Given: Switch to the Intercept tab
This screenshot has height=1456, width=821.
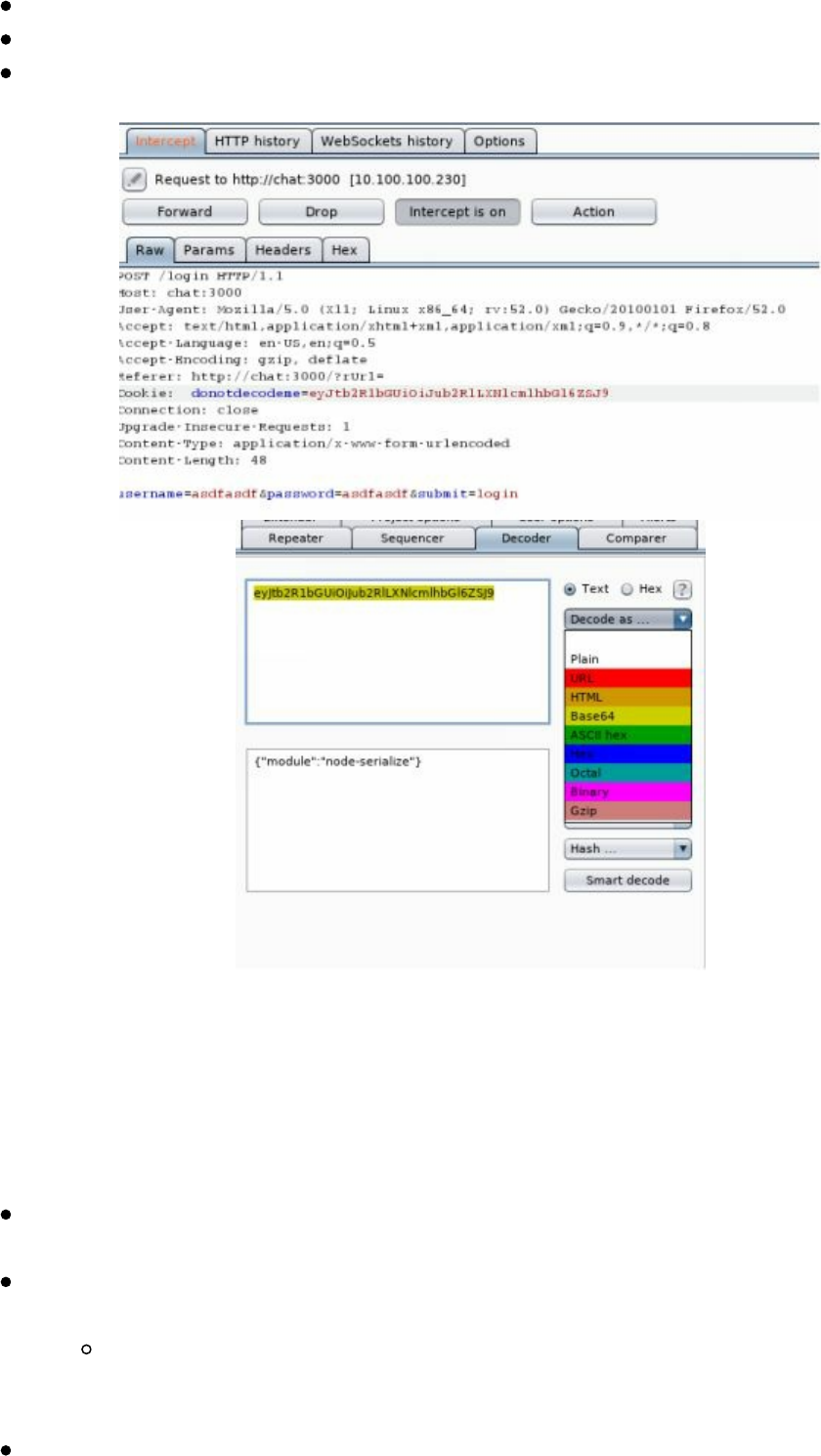Looking at the screenshot, I should pos(165,141).
